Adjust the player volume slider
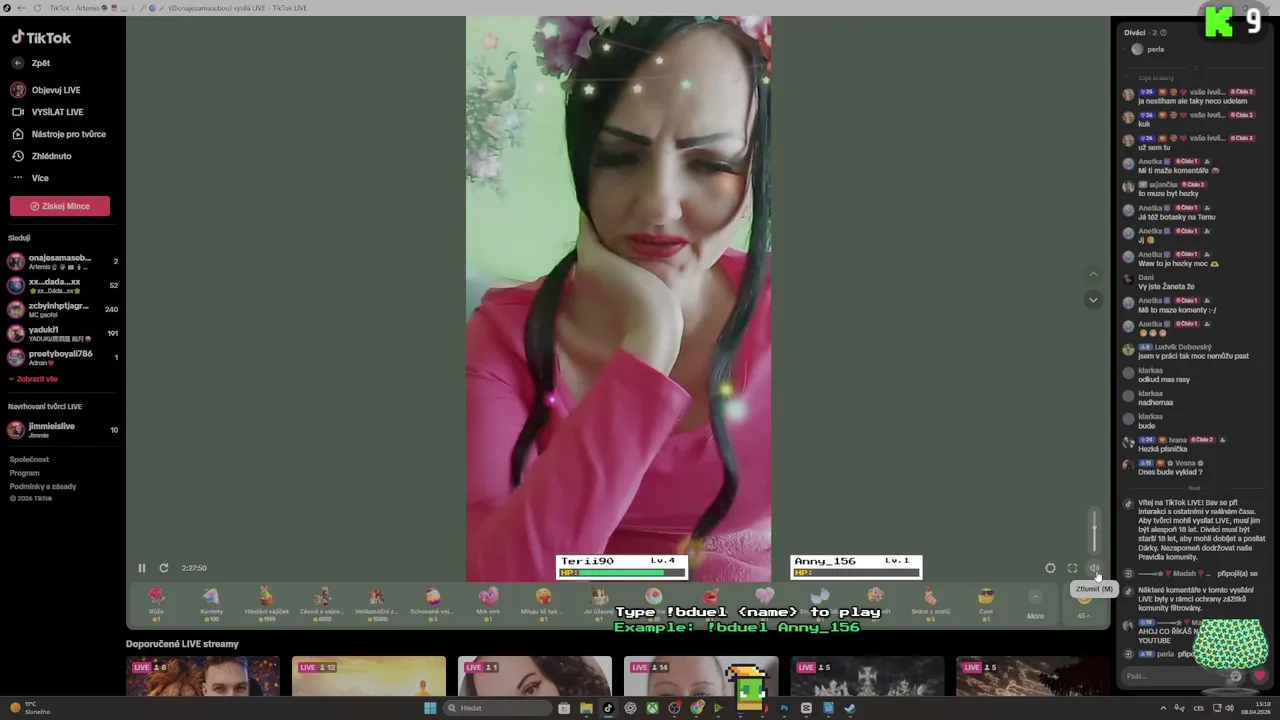The image size is (1280, 720). [1094, 530]
